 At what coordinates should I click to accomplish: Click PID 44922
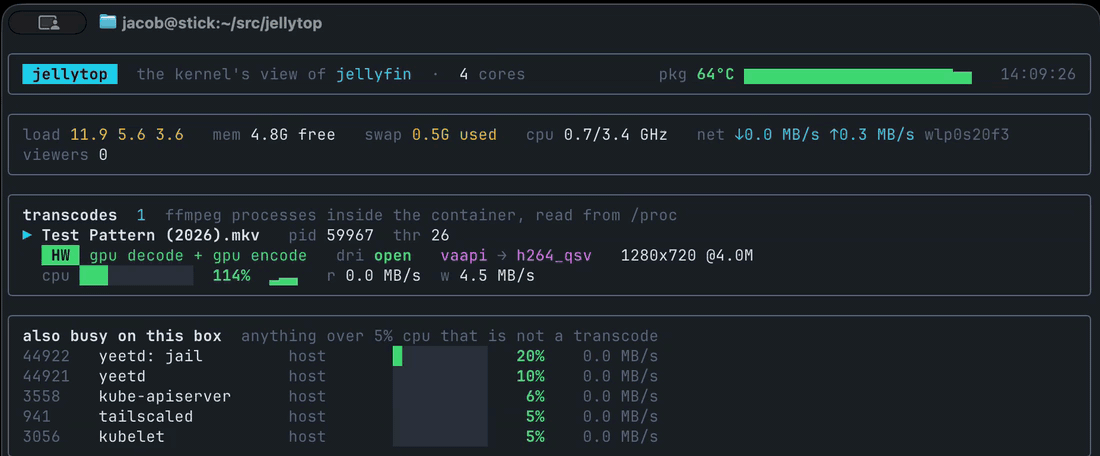(46, 356)
